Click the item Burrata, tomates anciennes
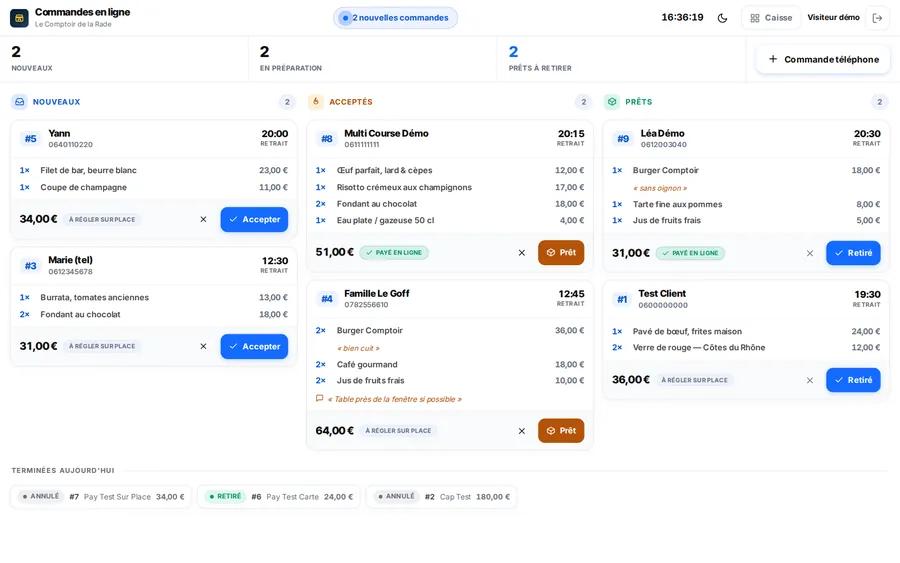 point(94,297)
